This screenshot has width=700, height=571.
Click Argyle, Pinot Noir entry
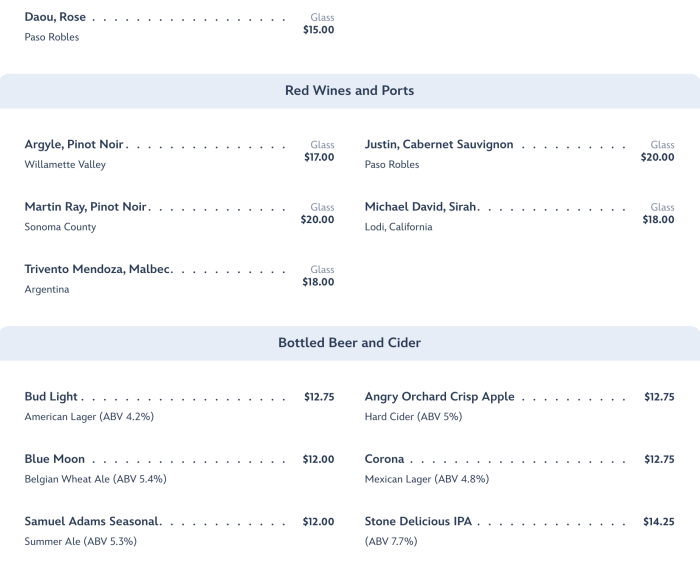[x=74, y=144]
